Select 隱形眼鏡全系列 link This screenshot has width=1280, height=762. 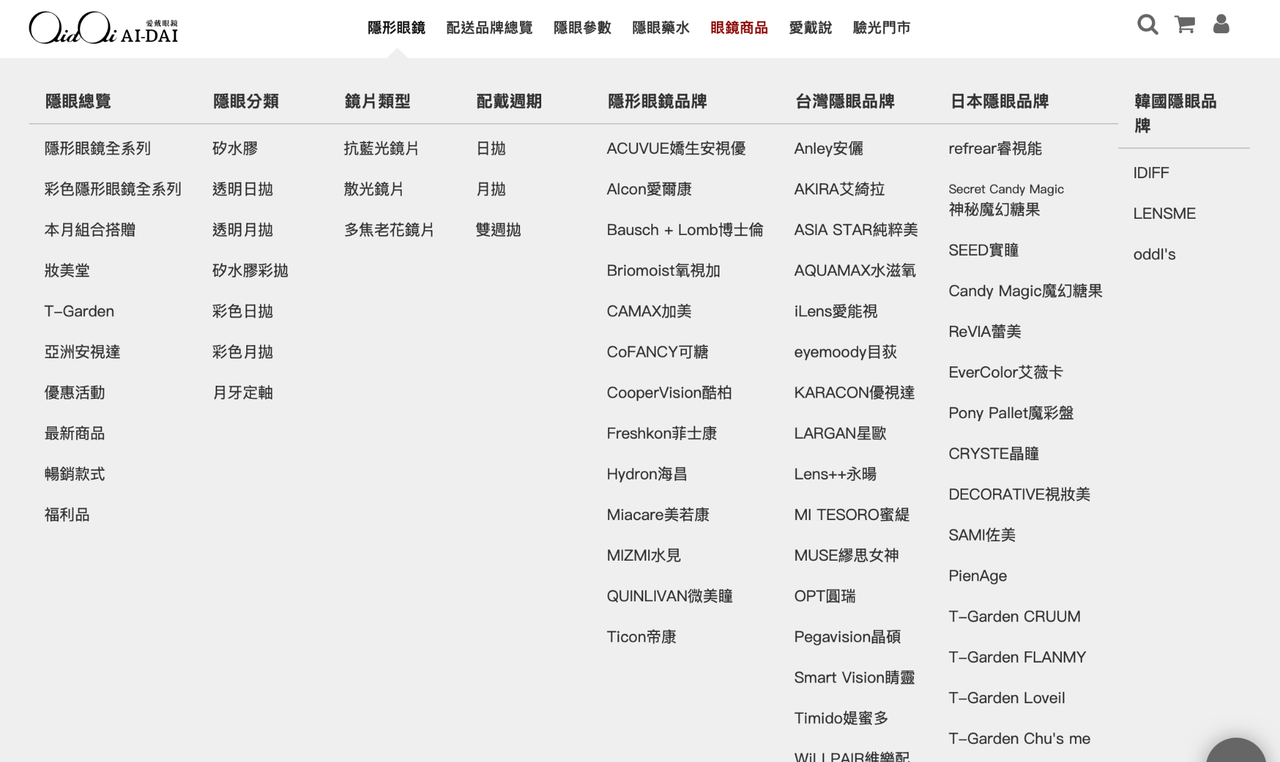pyautogui.click(x=97, y=148)
